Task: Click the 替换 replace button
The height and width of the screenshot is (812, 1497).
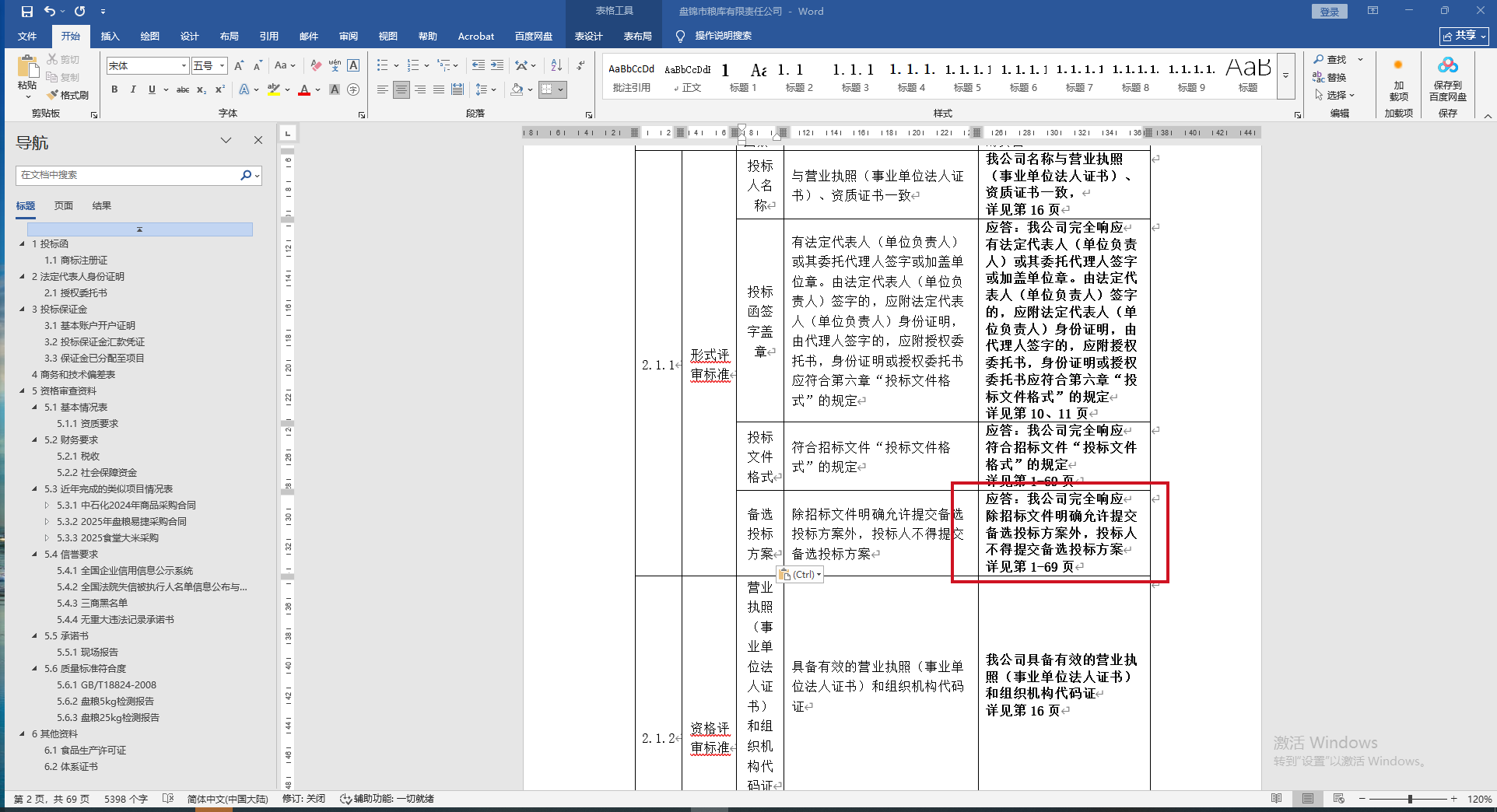Action: [1330, 78]
